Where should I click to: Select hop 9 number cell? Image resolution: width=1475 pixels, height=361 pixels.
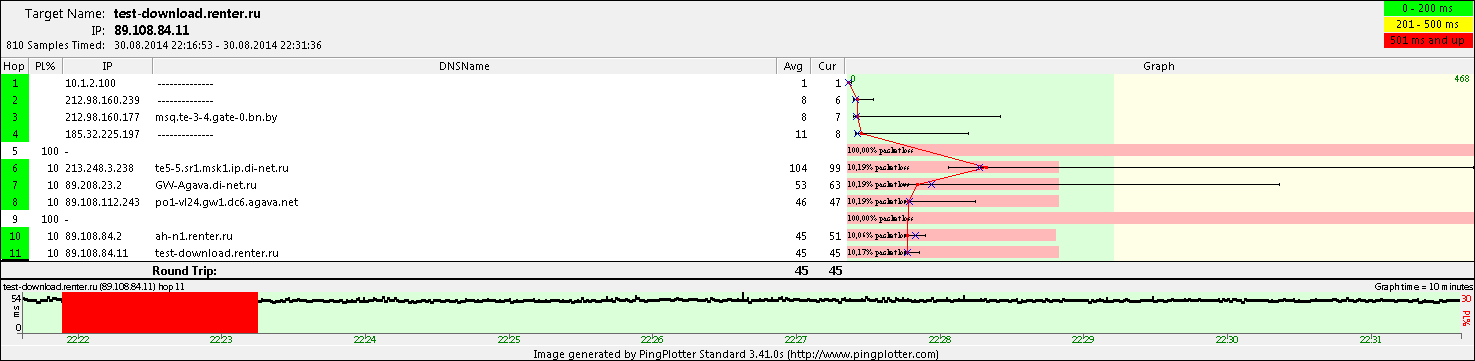coord(15,218)
